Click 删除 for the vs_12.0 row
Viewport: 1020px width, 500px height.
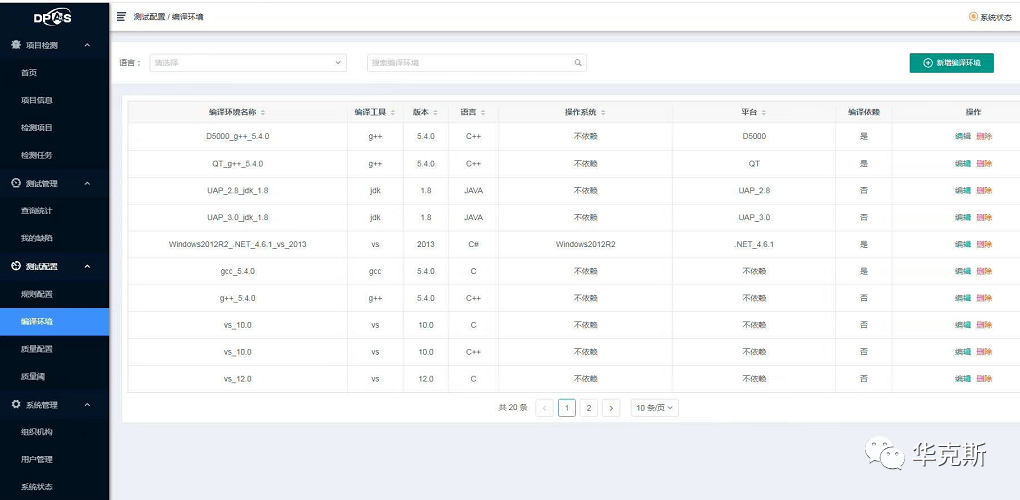pos(984,379)
